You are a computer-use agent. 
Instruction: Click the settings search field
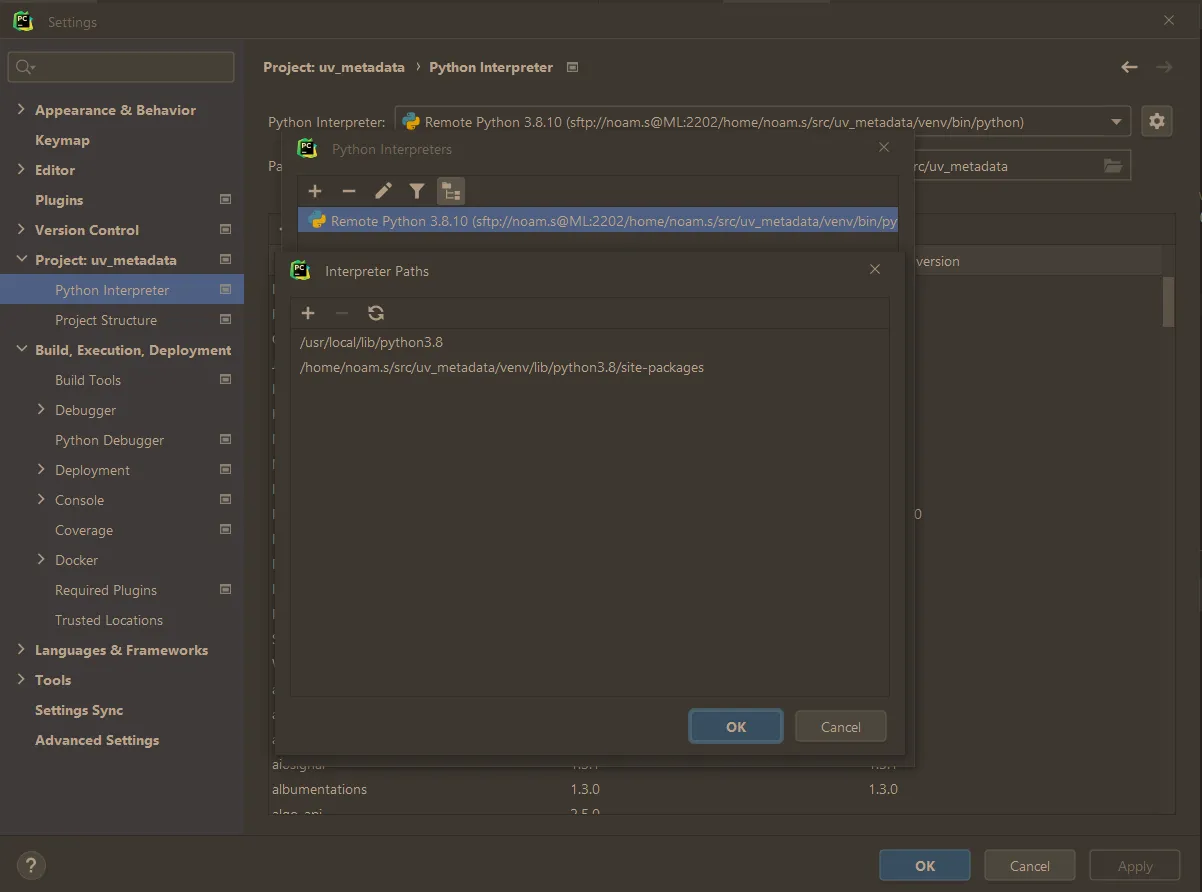(x=121, y=67)
